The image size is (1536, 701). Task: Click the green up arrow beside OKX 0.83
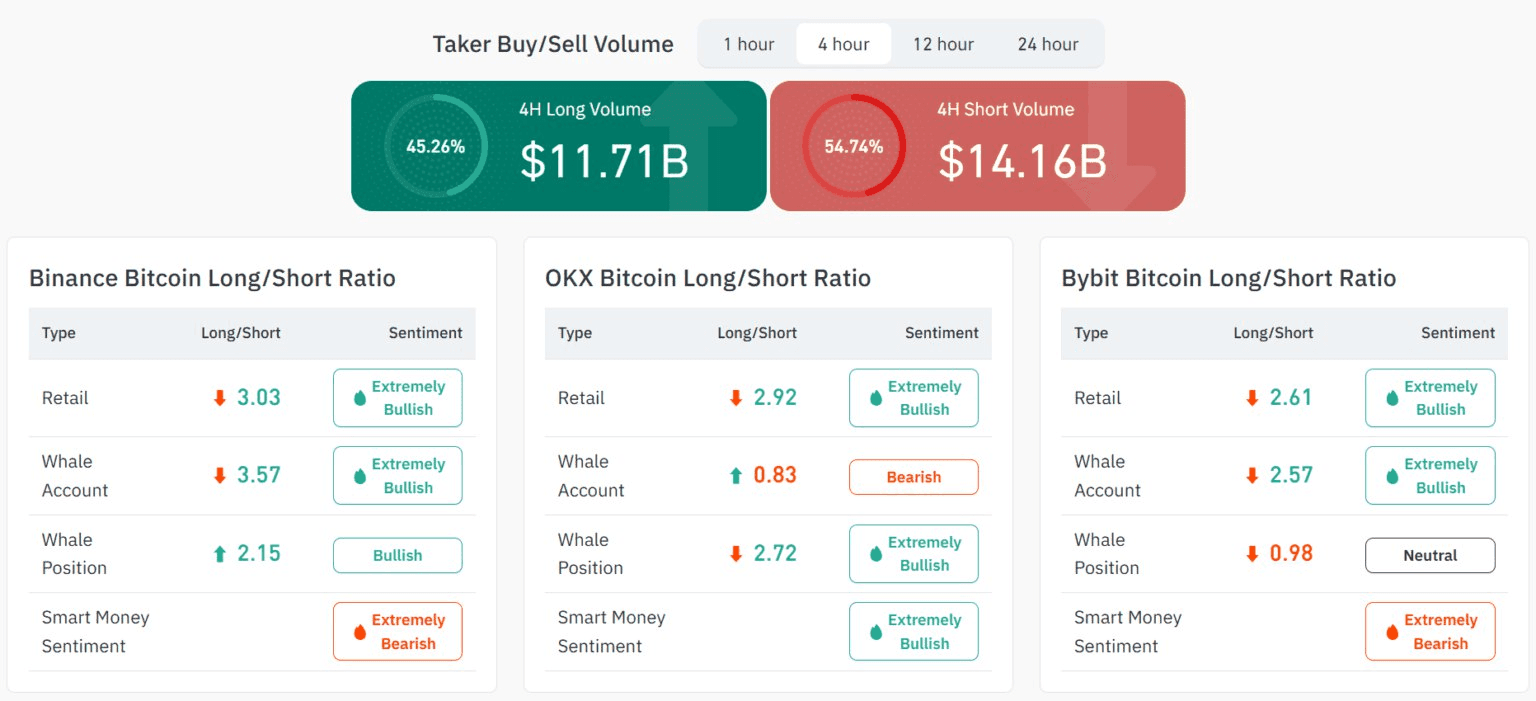(x=736, y=476)
